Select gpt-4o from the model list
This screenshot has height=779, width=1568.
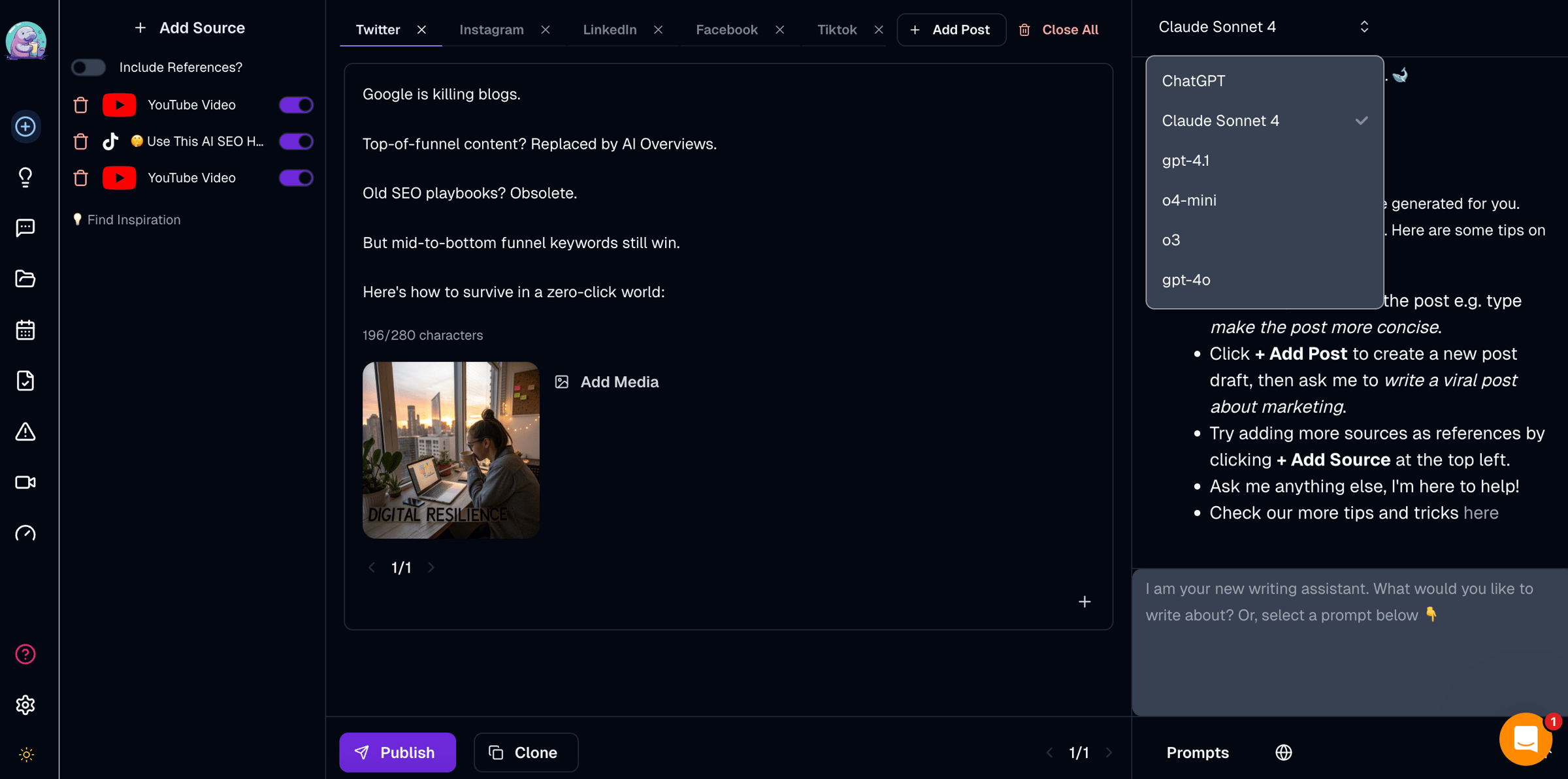tap(1264, 279)
